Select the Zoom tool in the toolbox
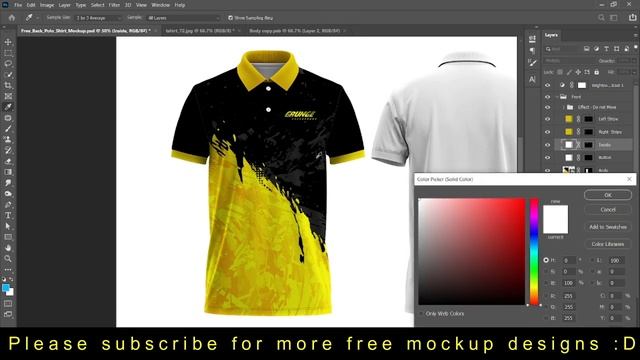The image size is (640, 360). coord(8,258)
